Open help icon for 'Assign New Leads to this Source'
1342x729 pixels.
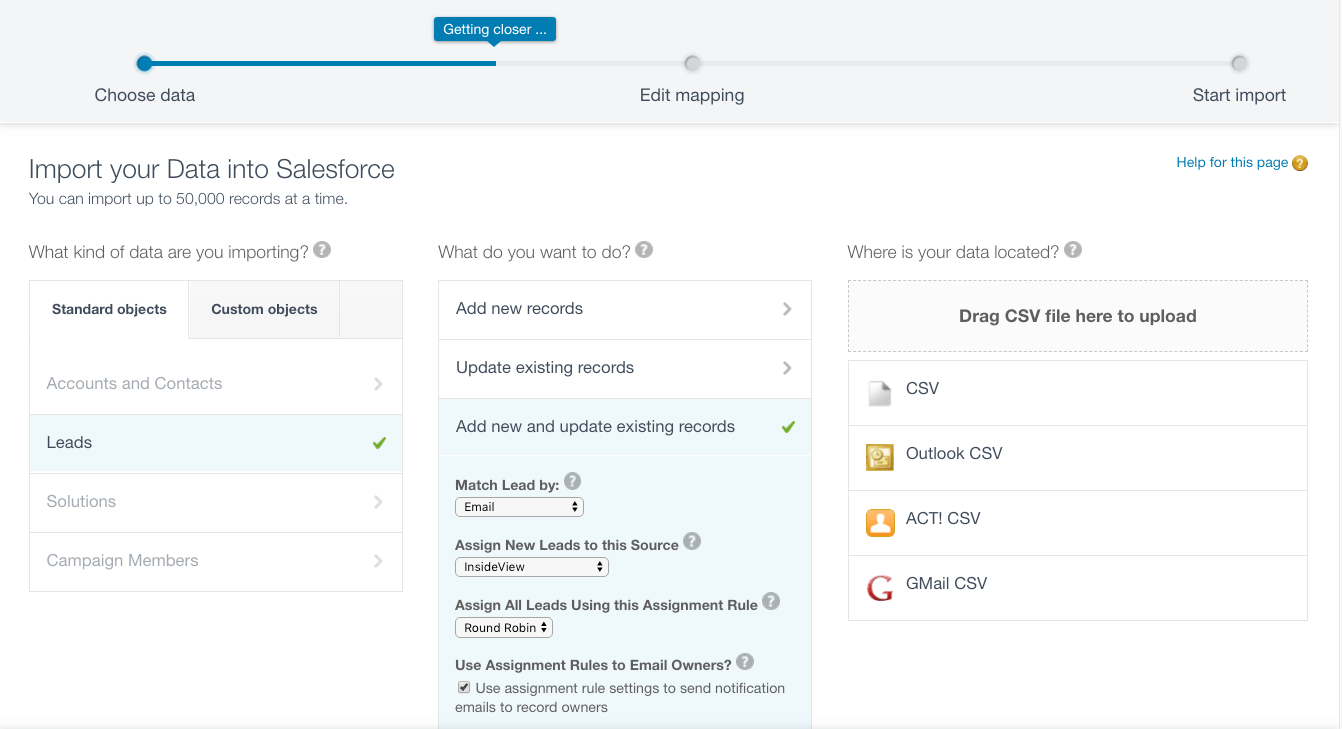tap(692, 542)
